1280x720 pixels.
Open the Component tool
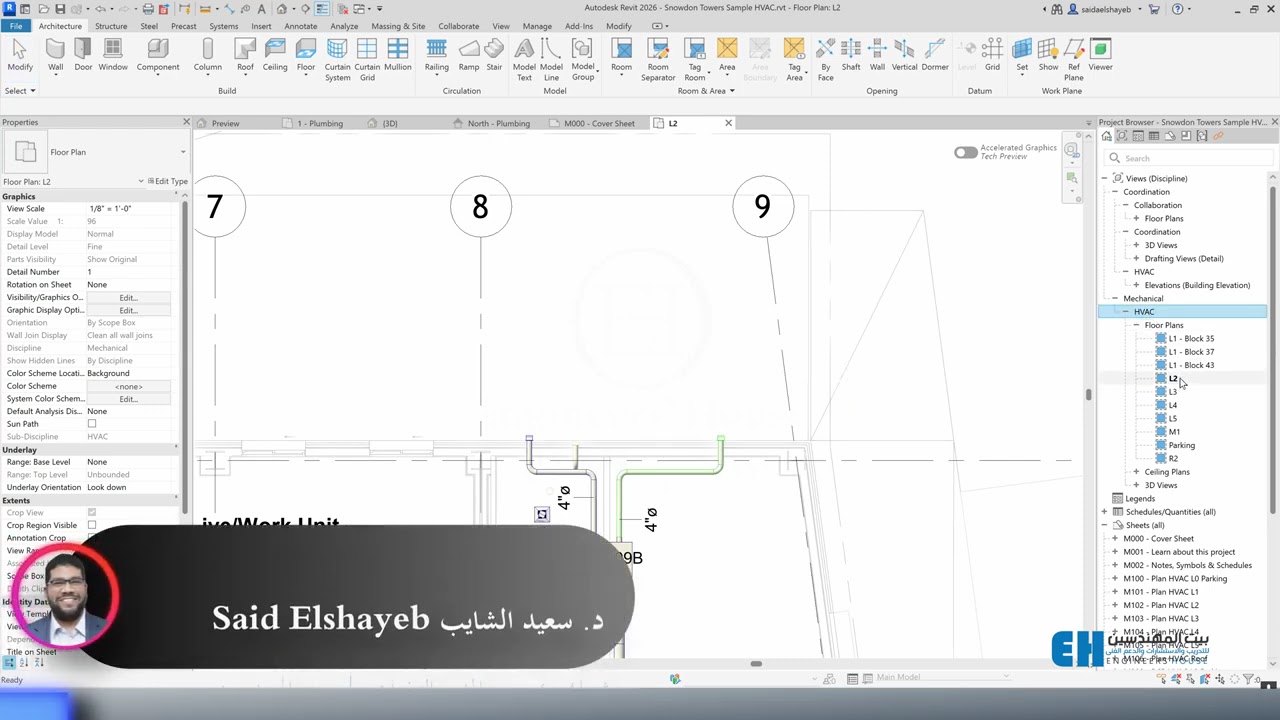tap(158, 60)
